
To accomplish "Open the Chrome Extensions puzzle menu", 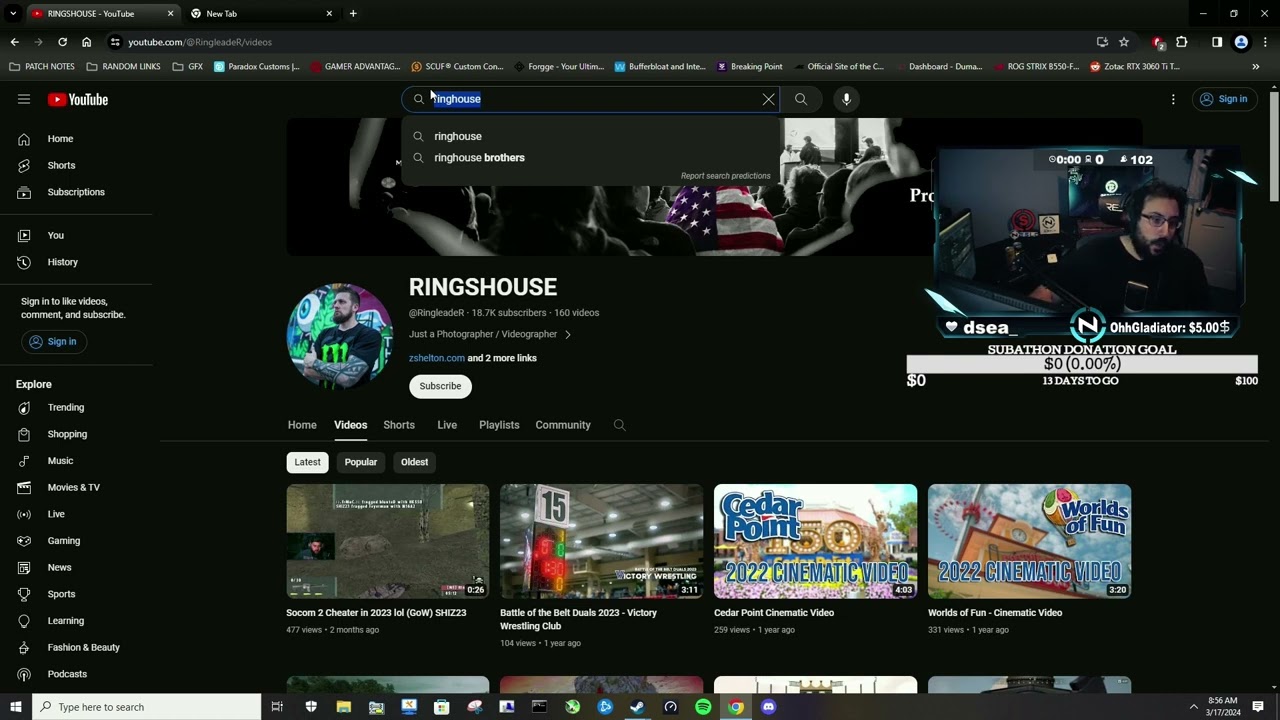I will coord(1182,42).
